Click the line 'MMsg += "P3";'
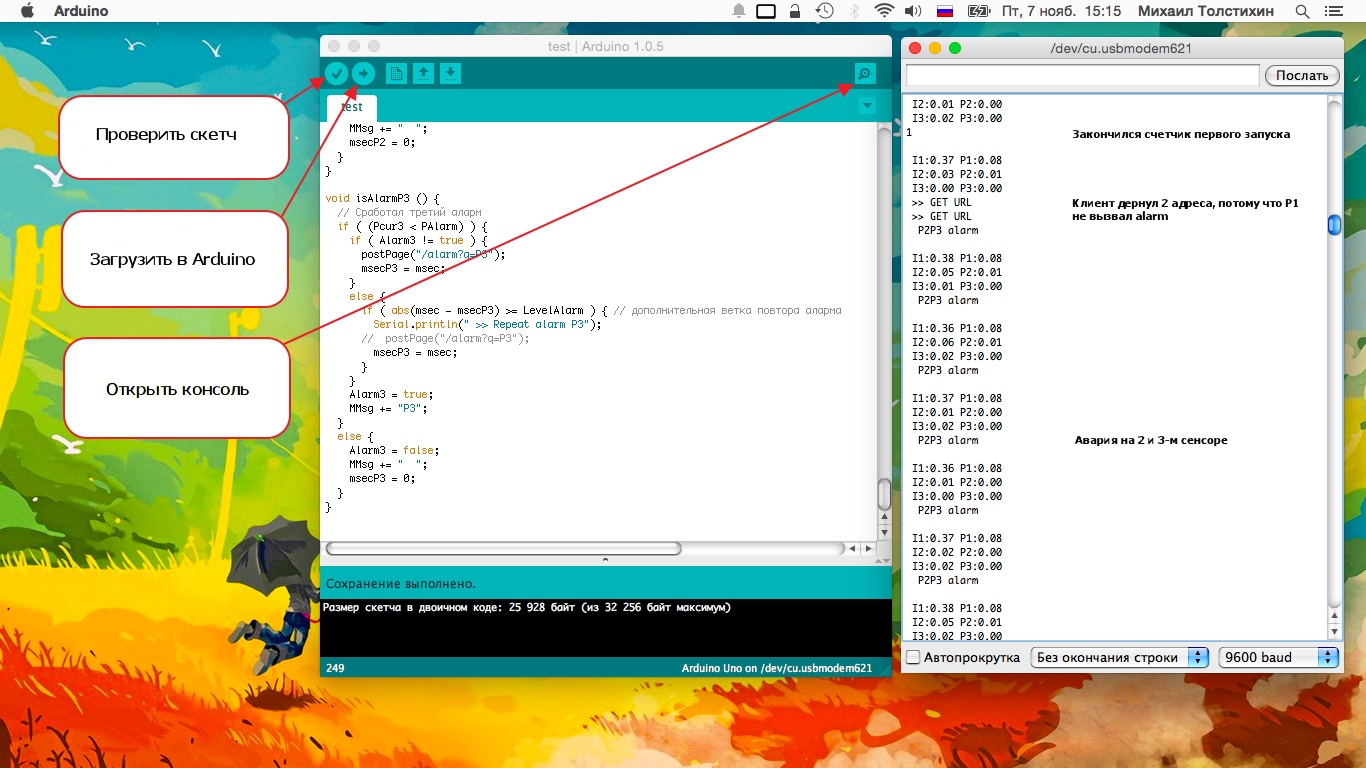Screen dimensions: 1366x768 pyautogui.click(x=388, y=408)
